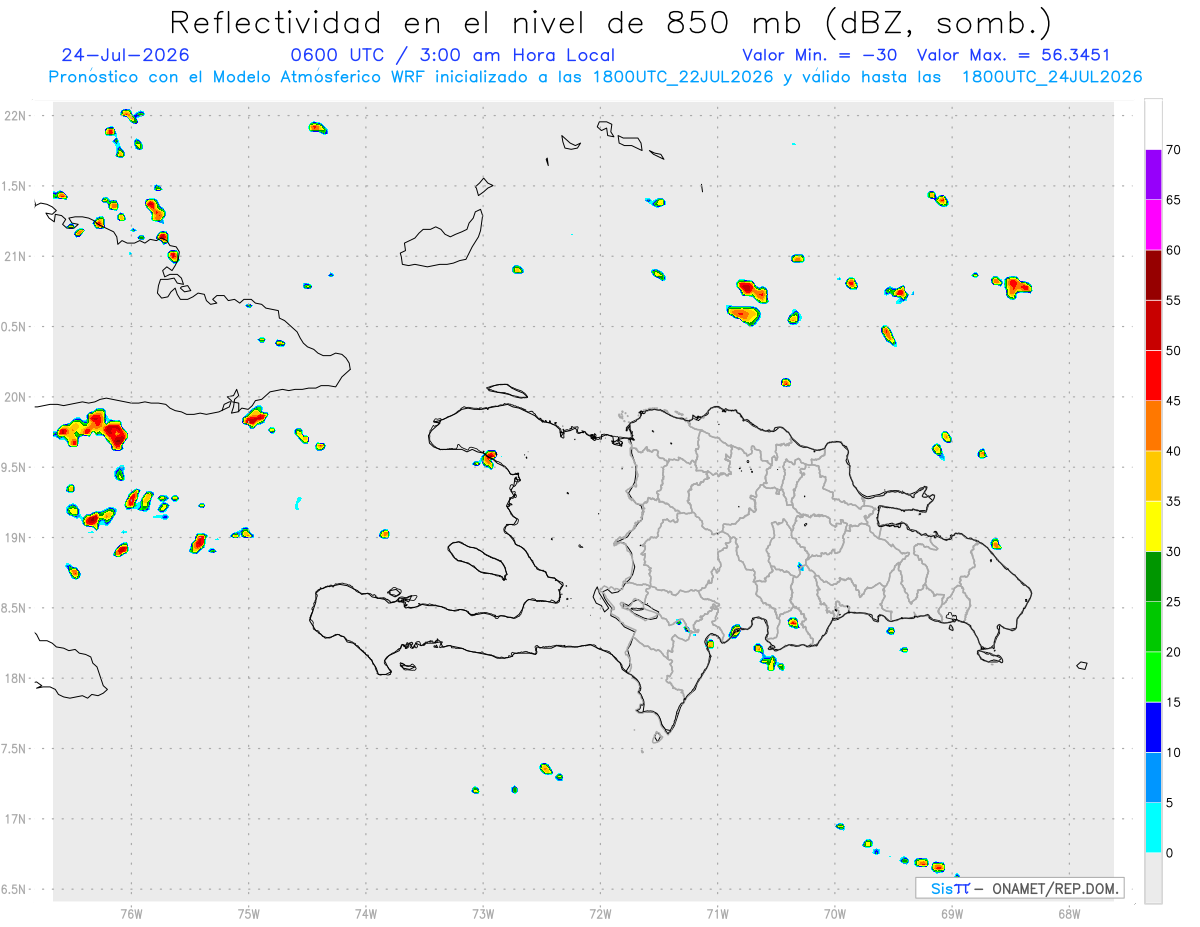Click the '70' colorbar label
This screenshot has width=1200, height=927.
(x=1173, y=150)
